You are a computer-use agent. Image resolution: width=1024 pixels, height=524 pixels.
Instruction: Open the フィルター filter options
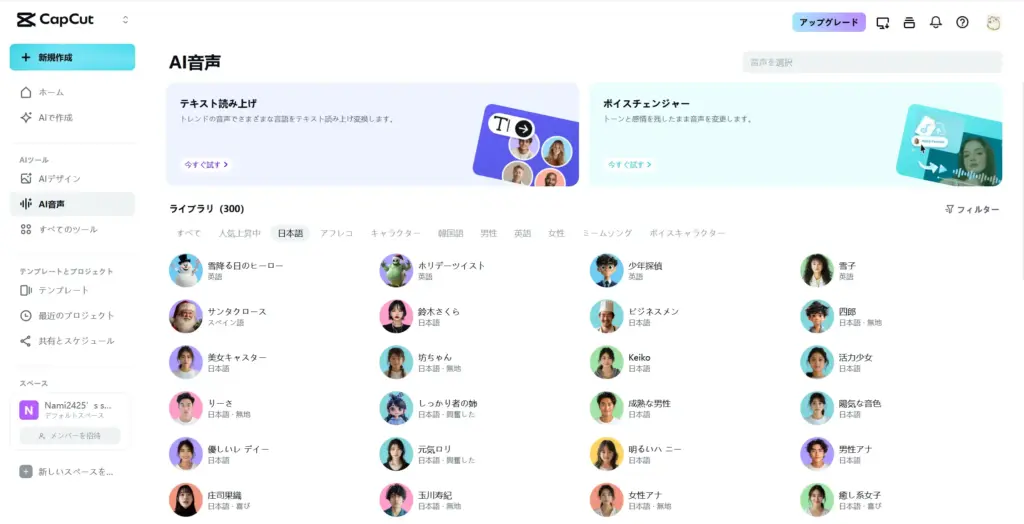click(x=972, y=209)
